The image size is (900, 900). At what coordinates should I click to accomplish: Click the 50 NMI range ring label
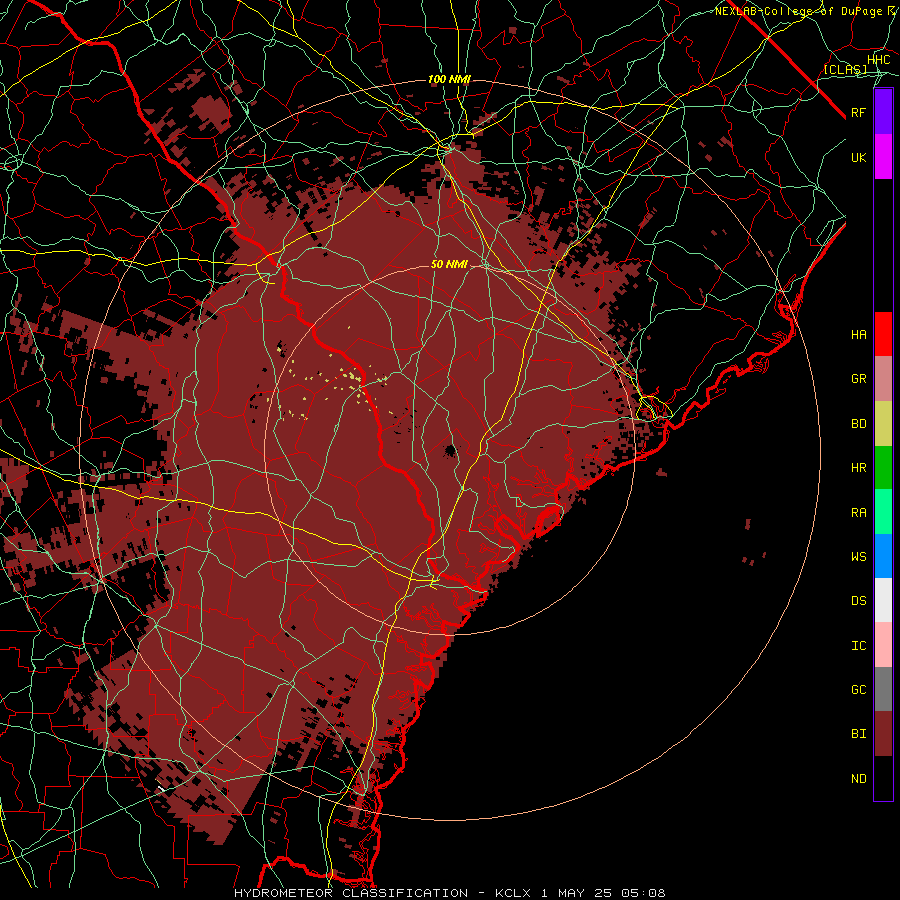449,265
